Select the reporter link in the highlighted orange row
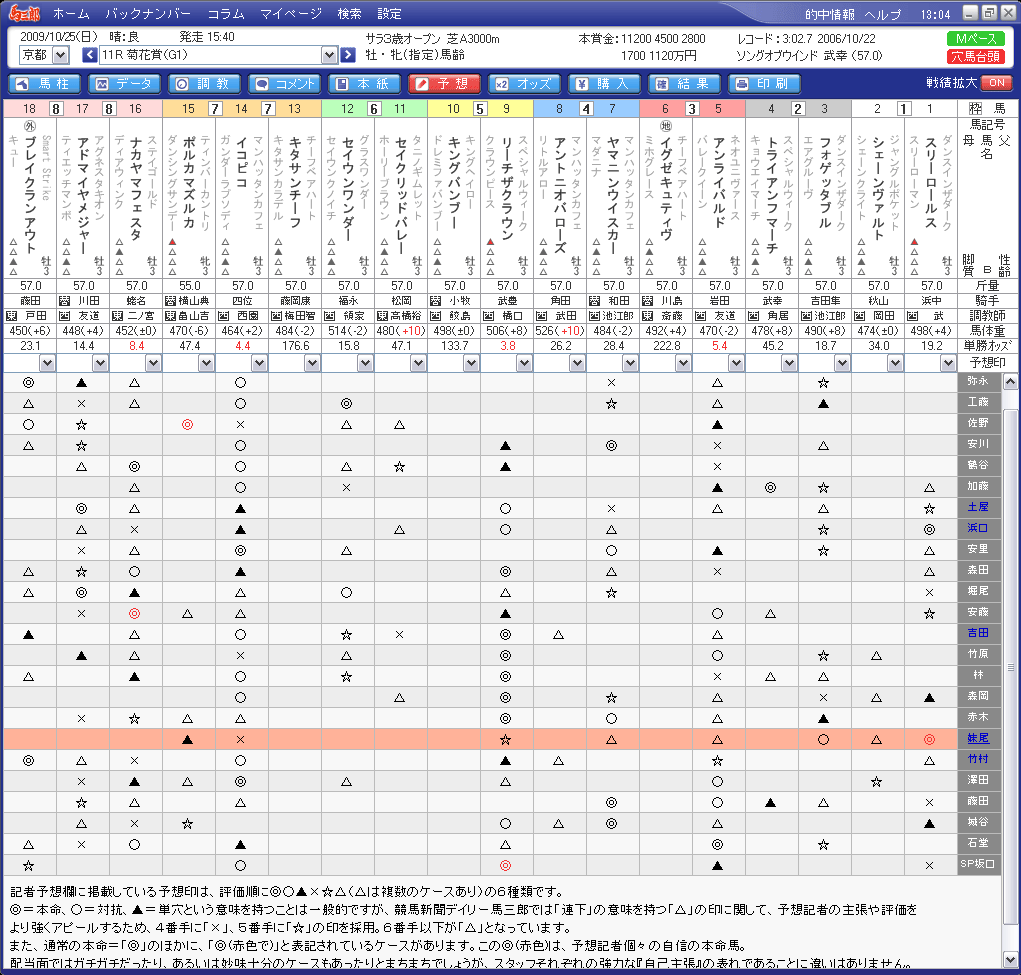 [x=978, y=738]
